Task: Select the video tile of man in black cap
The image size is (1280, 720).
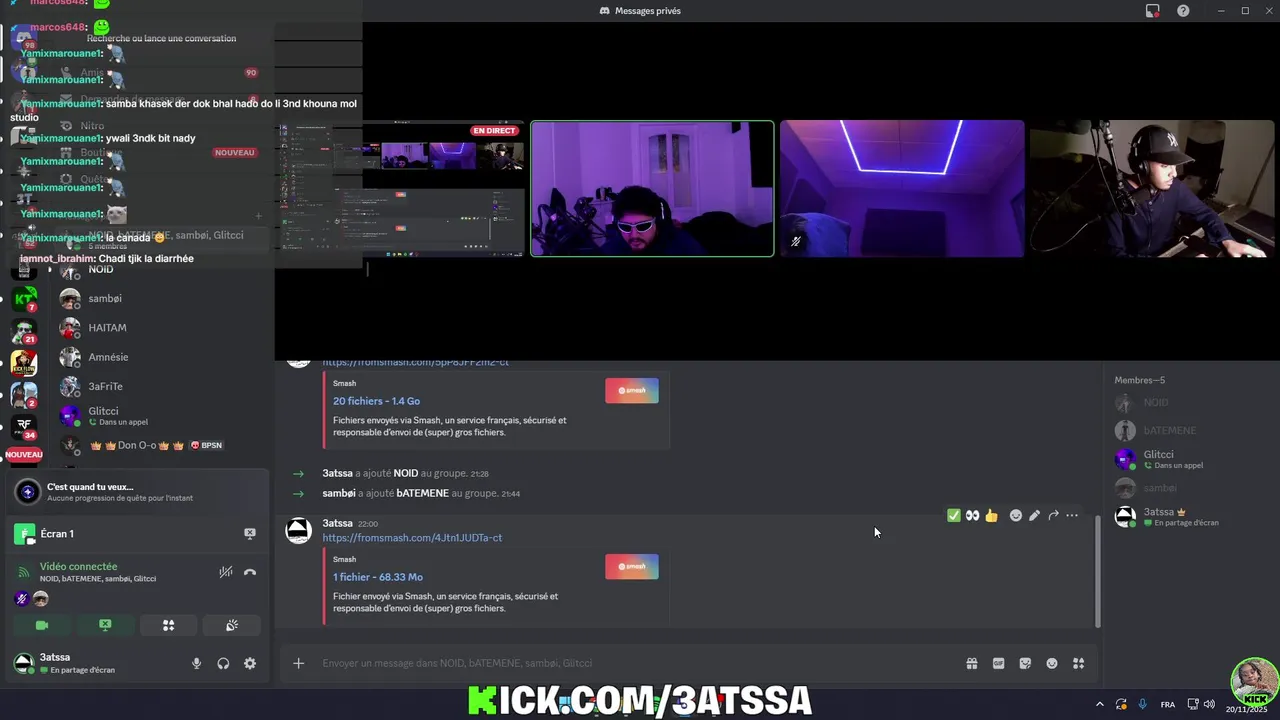Action: [1152, 189]
